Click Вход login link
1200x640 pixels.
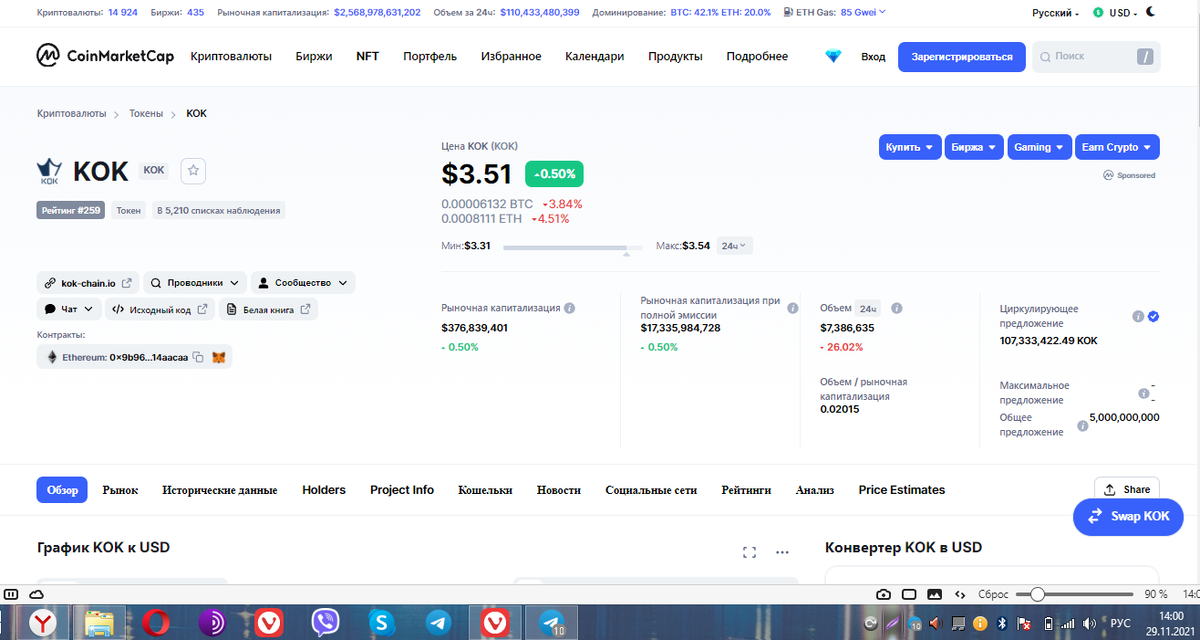coord(873,57)
